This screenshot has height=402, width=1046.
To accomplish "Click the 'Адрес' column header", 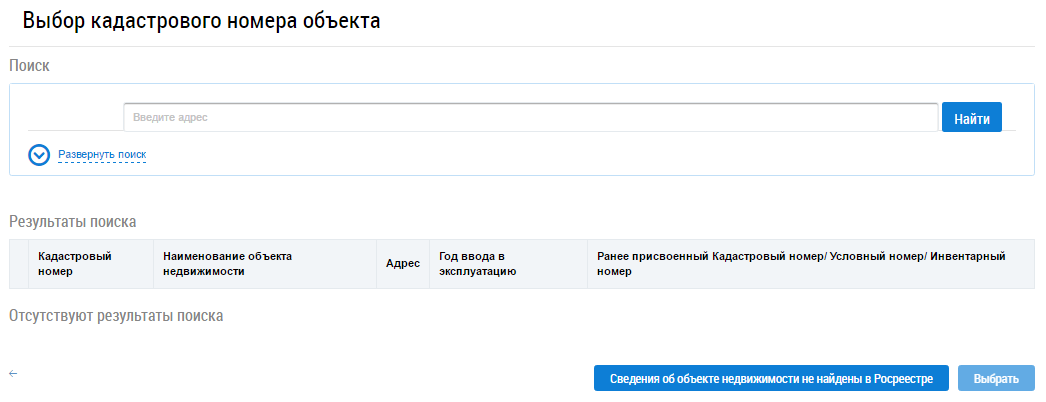I will (x=402, y=264).
